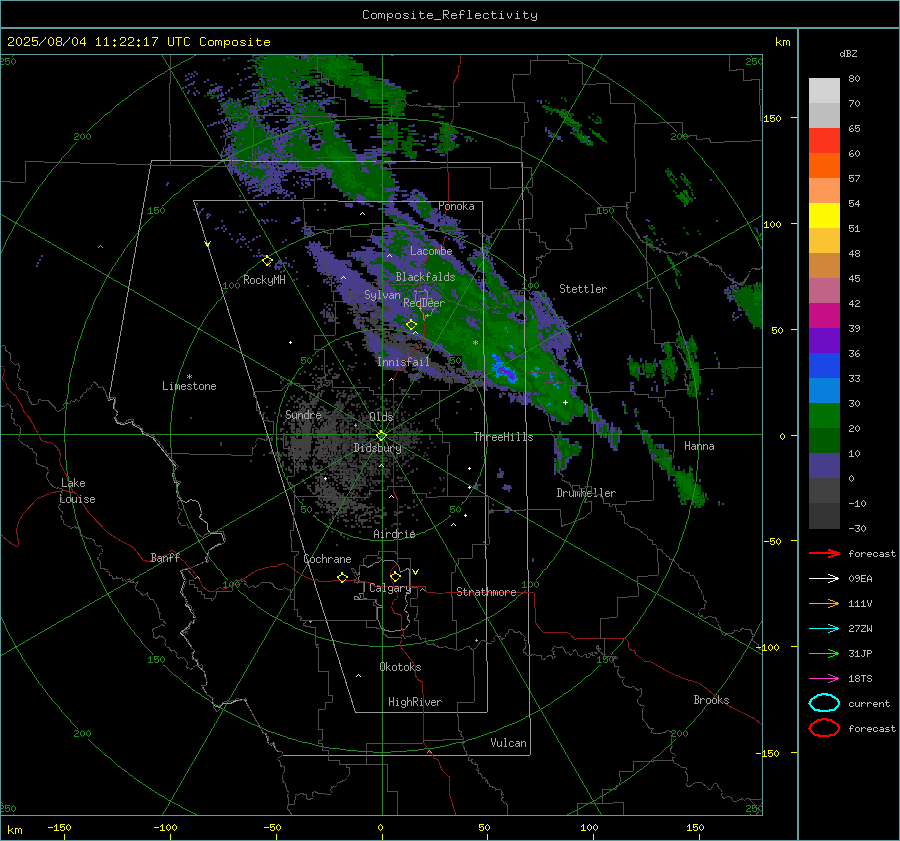
Task: Click the red 60 dBZ color swatch
Action: [824, 141]
